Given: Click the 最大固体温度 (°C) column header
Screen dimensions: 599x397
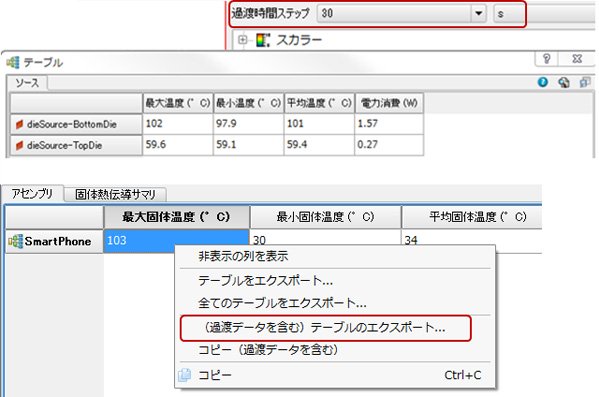Looking at the screenshot, I should point(176,217).
